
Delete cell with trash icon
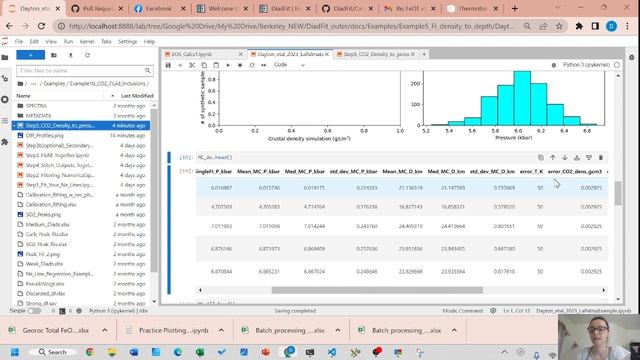(x=601, y=158)
